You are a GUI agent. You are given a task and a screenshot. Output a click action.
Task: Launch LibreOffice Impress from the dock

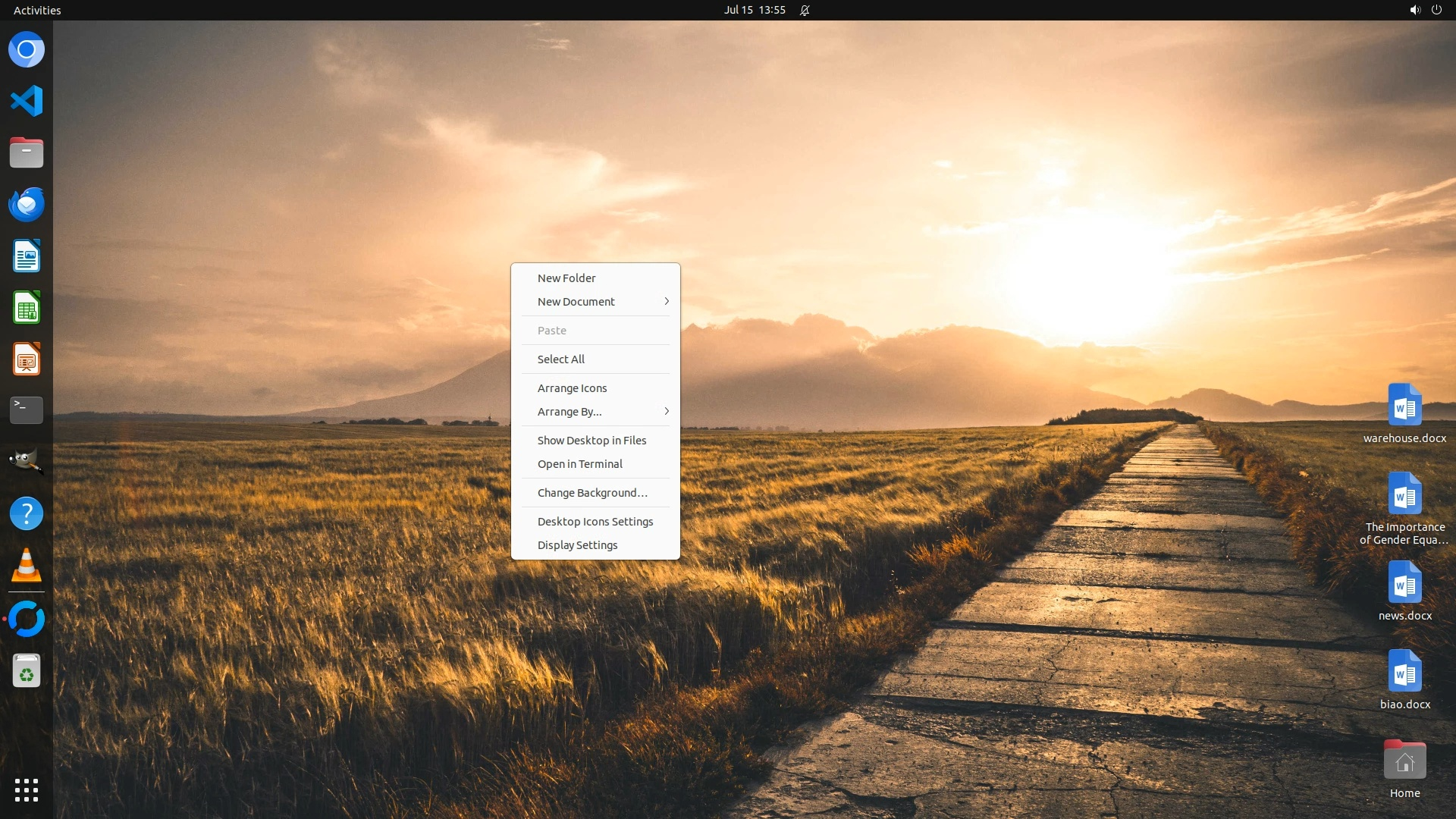coord(27,359)
